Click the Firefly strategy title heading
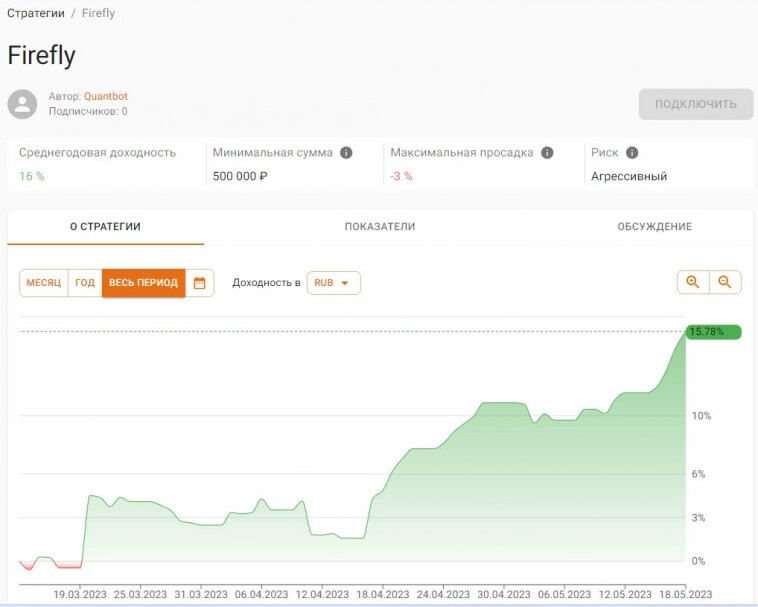Image resolution: width=758 pixels, height=607 pixels. click(42, 55)
